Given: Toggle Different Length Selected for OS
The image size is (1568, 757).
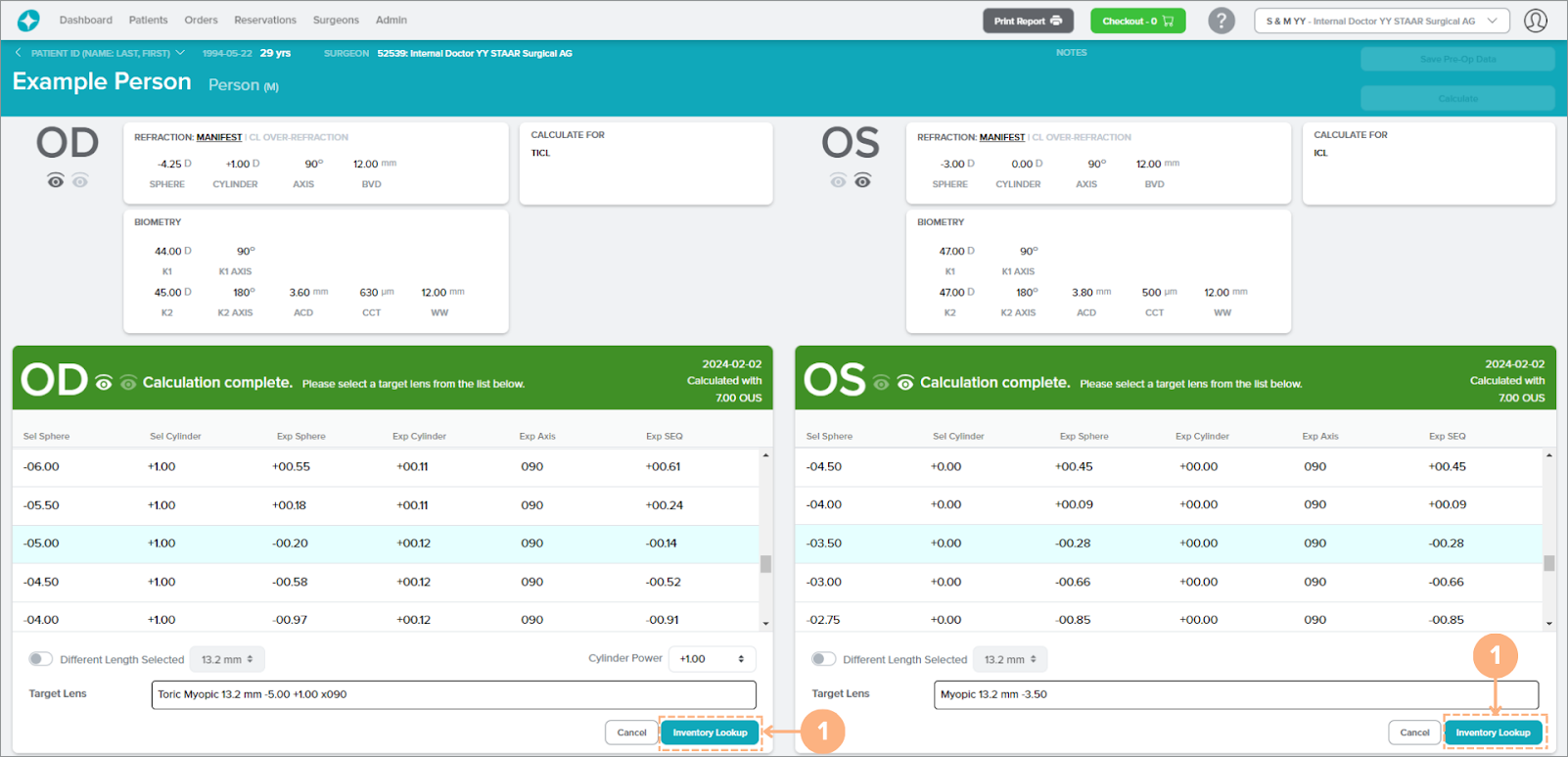Looking at the screenshot, I should pyautogui.click(x=823, y=659).
